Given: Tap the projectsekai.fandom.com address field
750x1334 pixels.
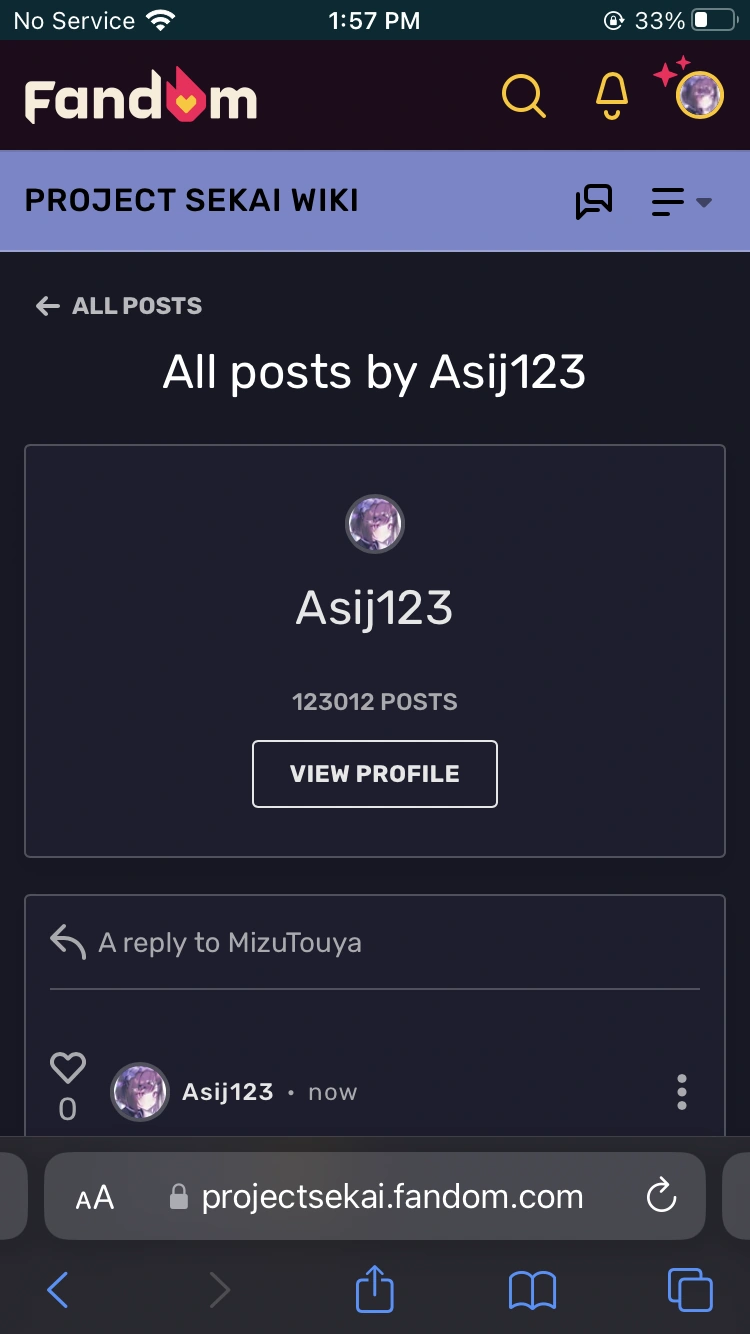Looking at the screenshot, I should (392, 1197).
